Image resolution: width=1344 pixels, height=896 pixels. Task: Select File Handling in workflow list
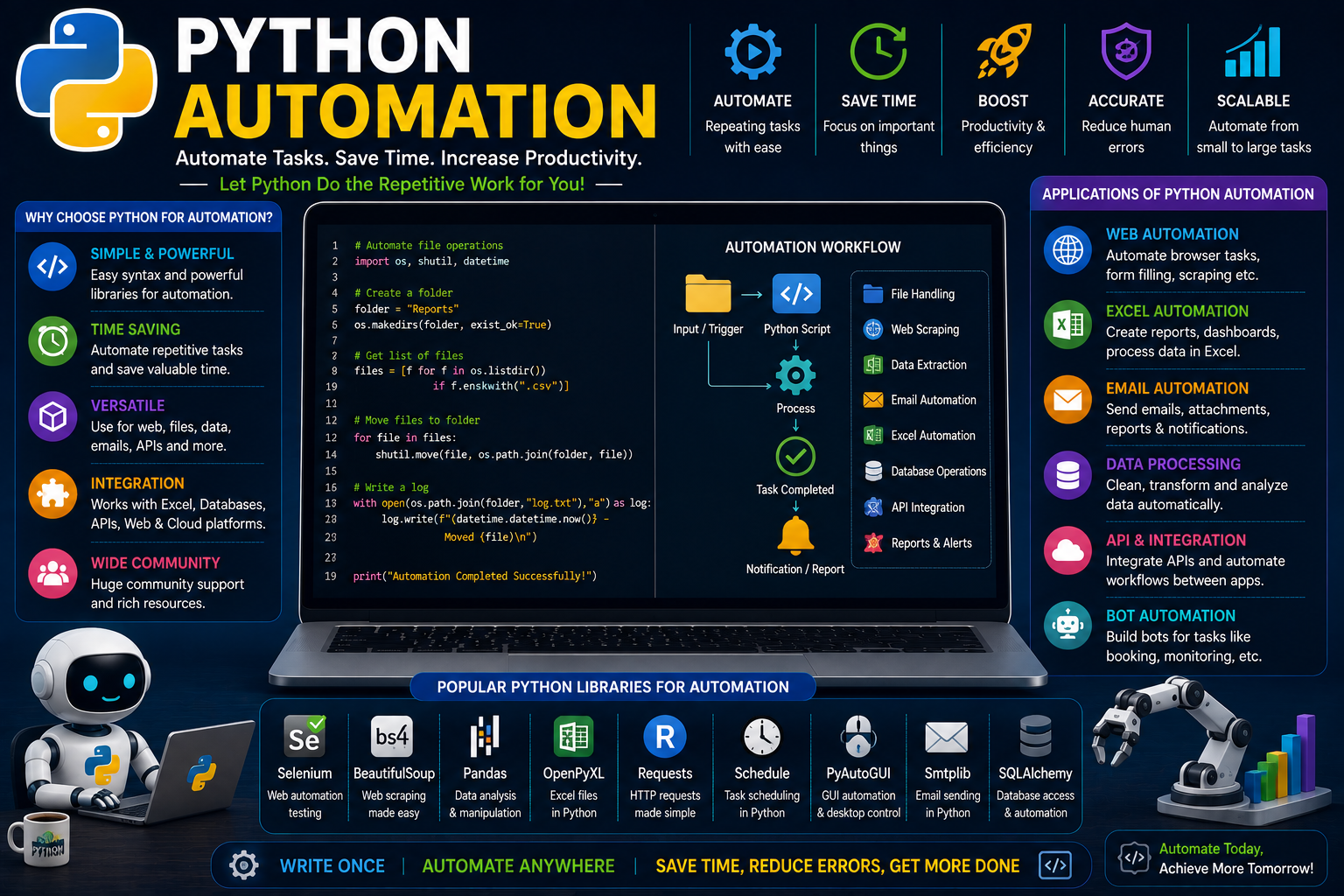pyautogui.click(x=909, y=294)
